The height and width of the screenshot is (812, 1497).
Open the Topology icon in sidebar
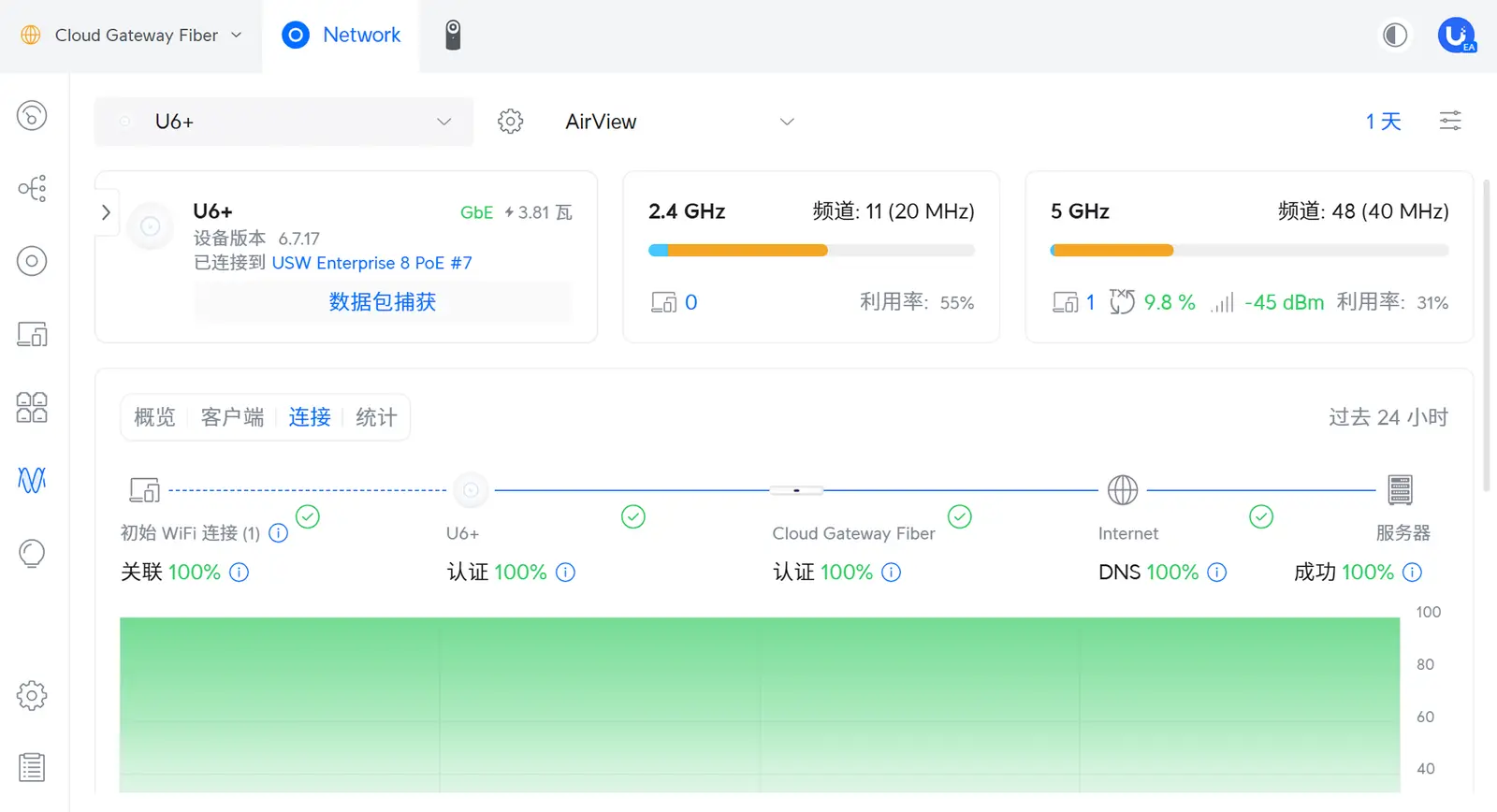pos(32,188)
